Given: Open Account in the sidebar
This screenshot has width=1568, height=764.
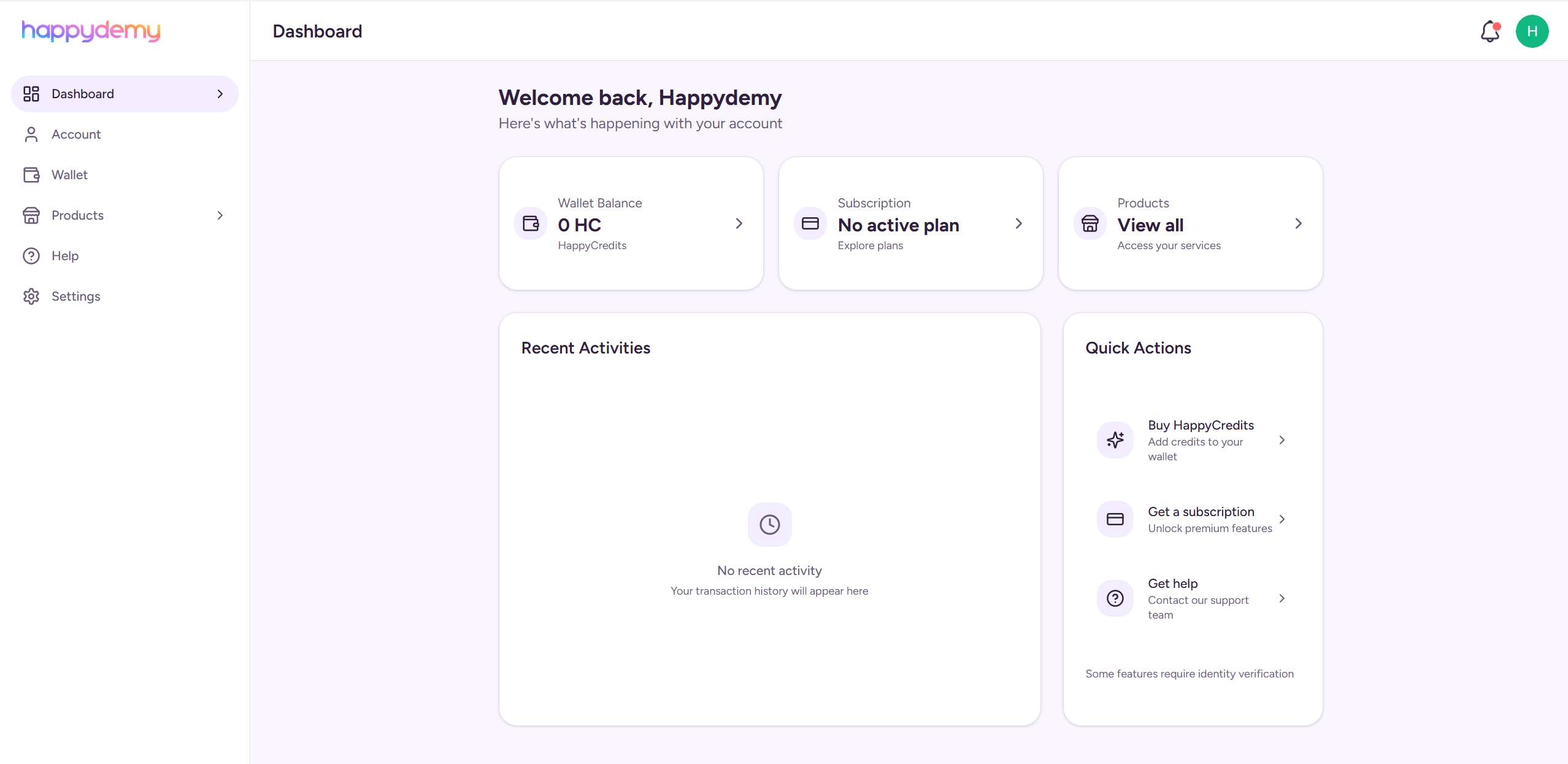Looking at the screenshot, I should click(x=76, y=134).
